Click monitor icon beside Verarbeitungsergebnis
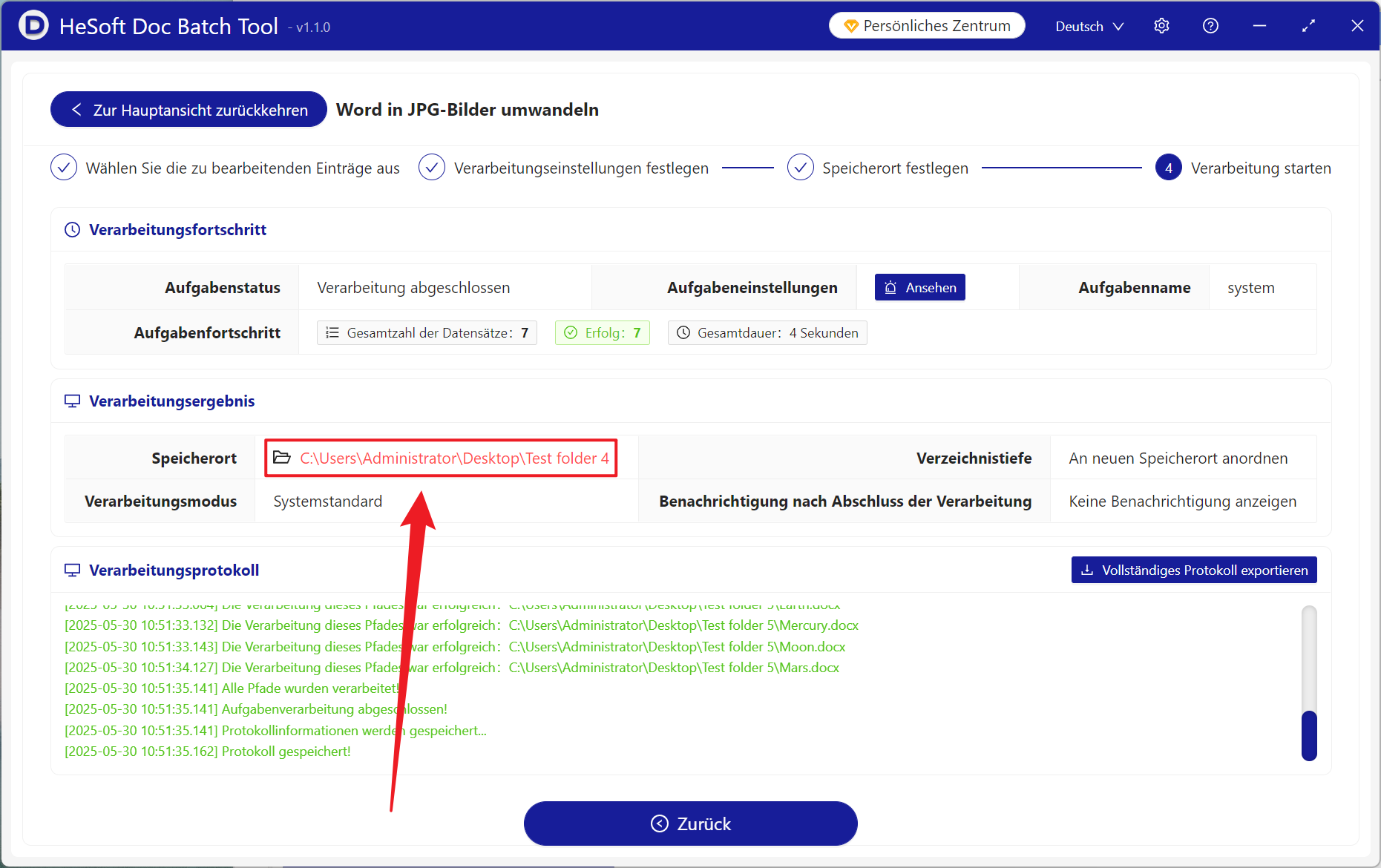Viewport: 1381px width, 868px height. [72, 401]
